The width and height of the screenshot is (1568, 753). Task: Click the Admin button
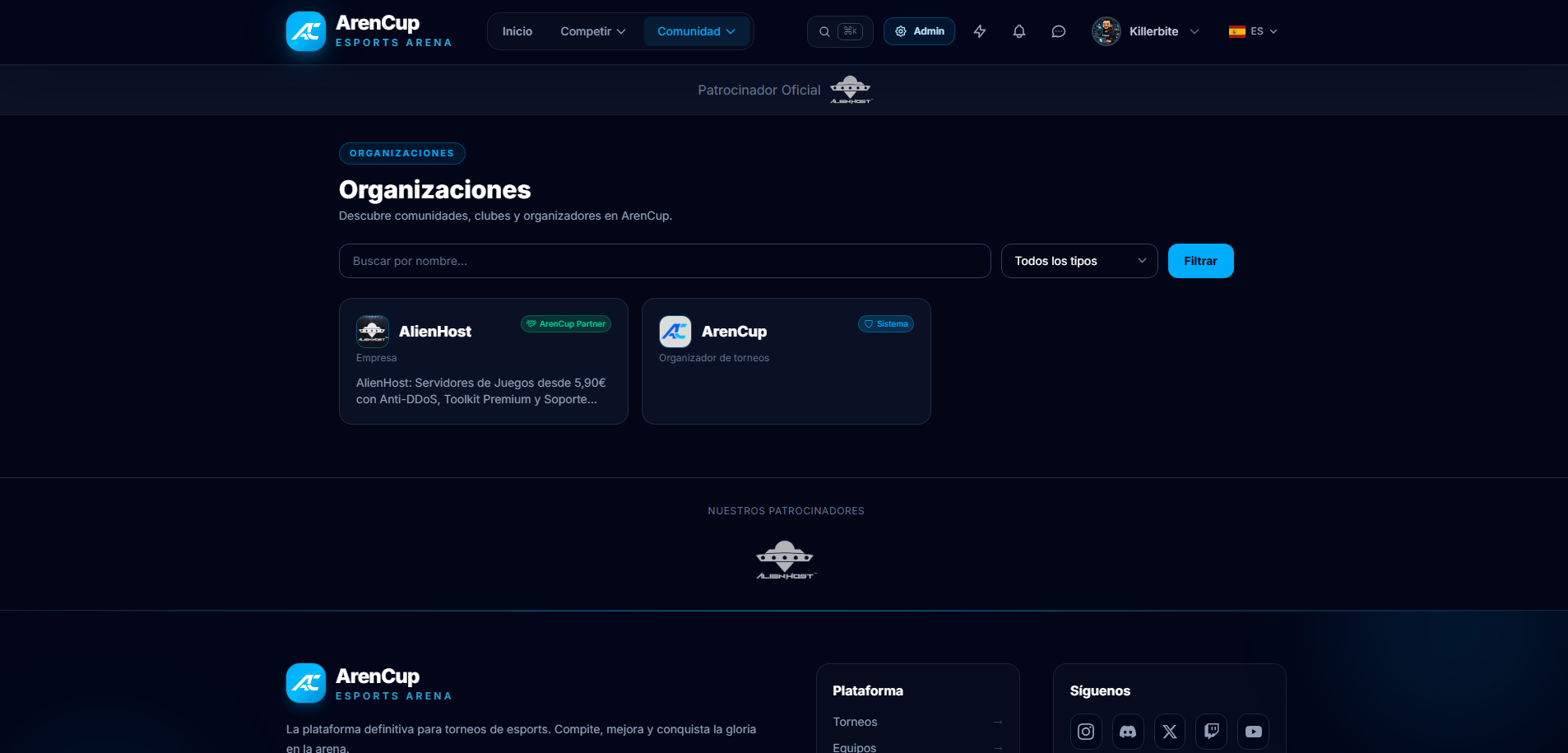pyautogui.click(x=920, y=31)
